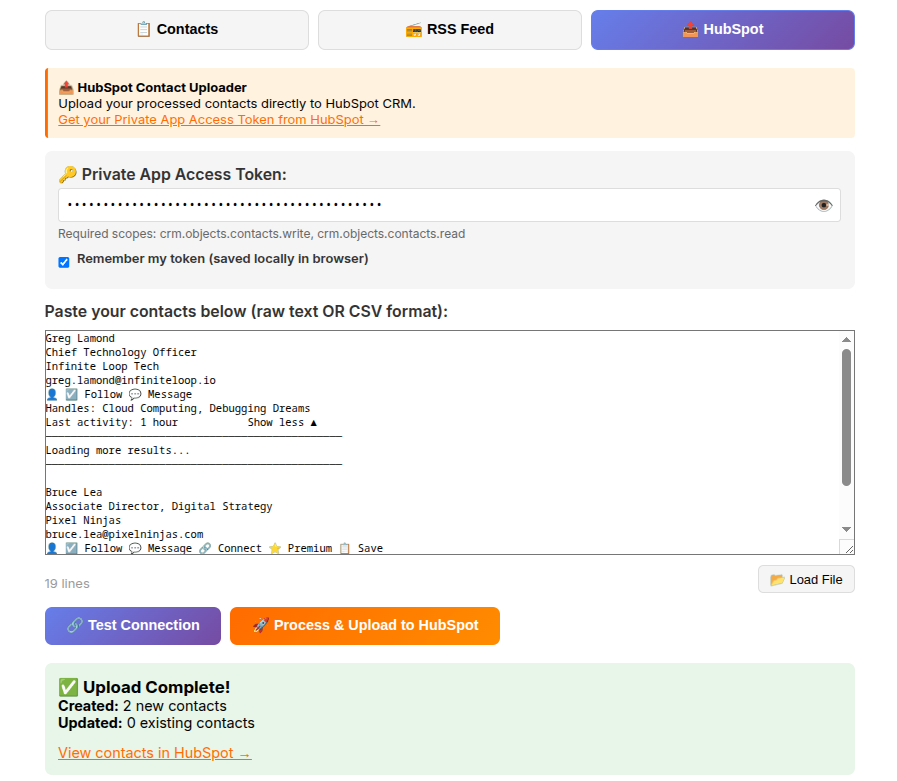
Task: Uncheck the Remember my token checkbox
Action: pos(63,262)
